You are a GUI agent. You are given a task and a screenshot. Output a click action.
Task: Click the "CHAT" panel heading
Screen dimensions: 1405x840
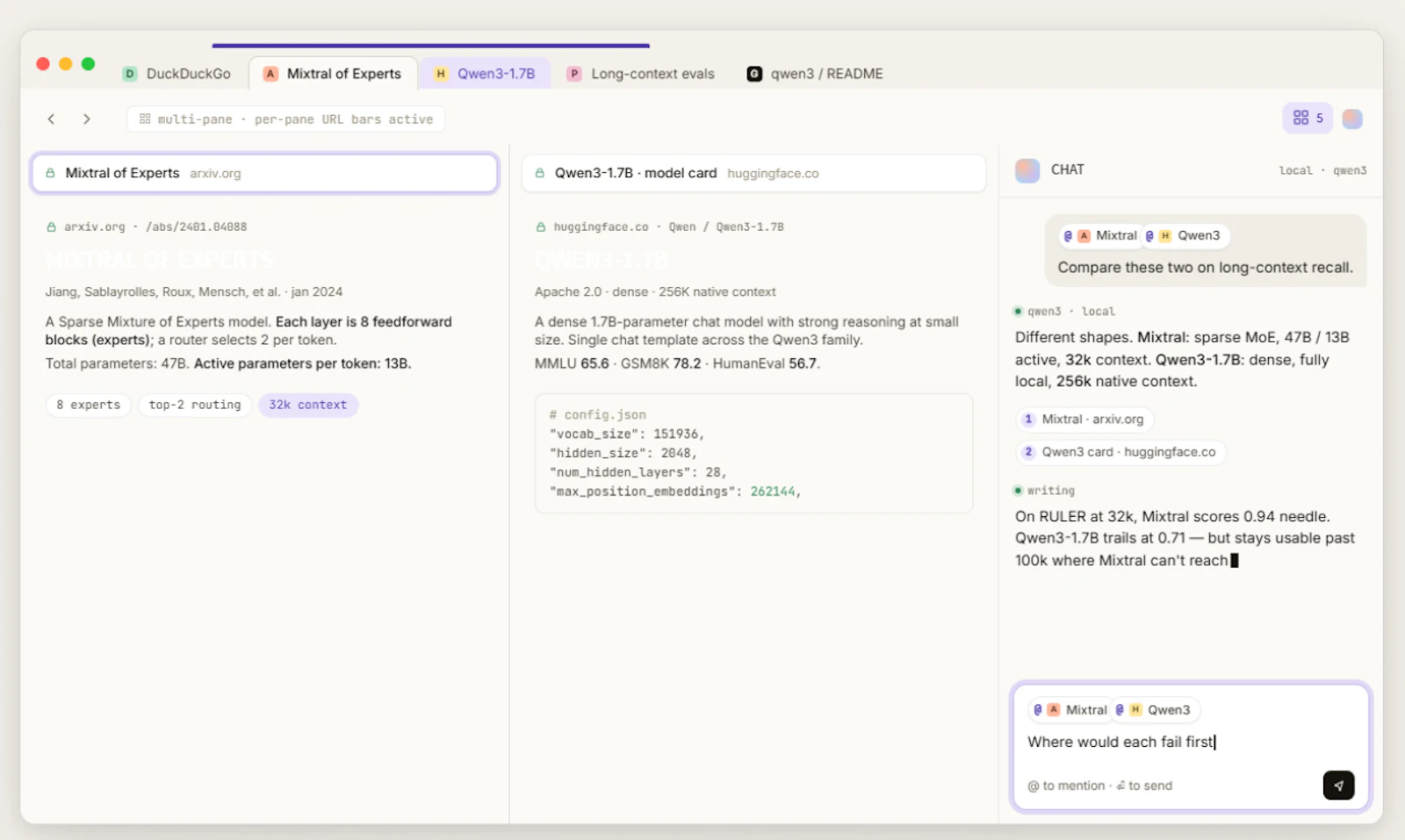point(1068,170)
